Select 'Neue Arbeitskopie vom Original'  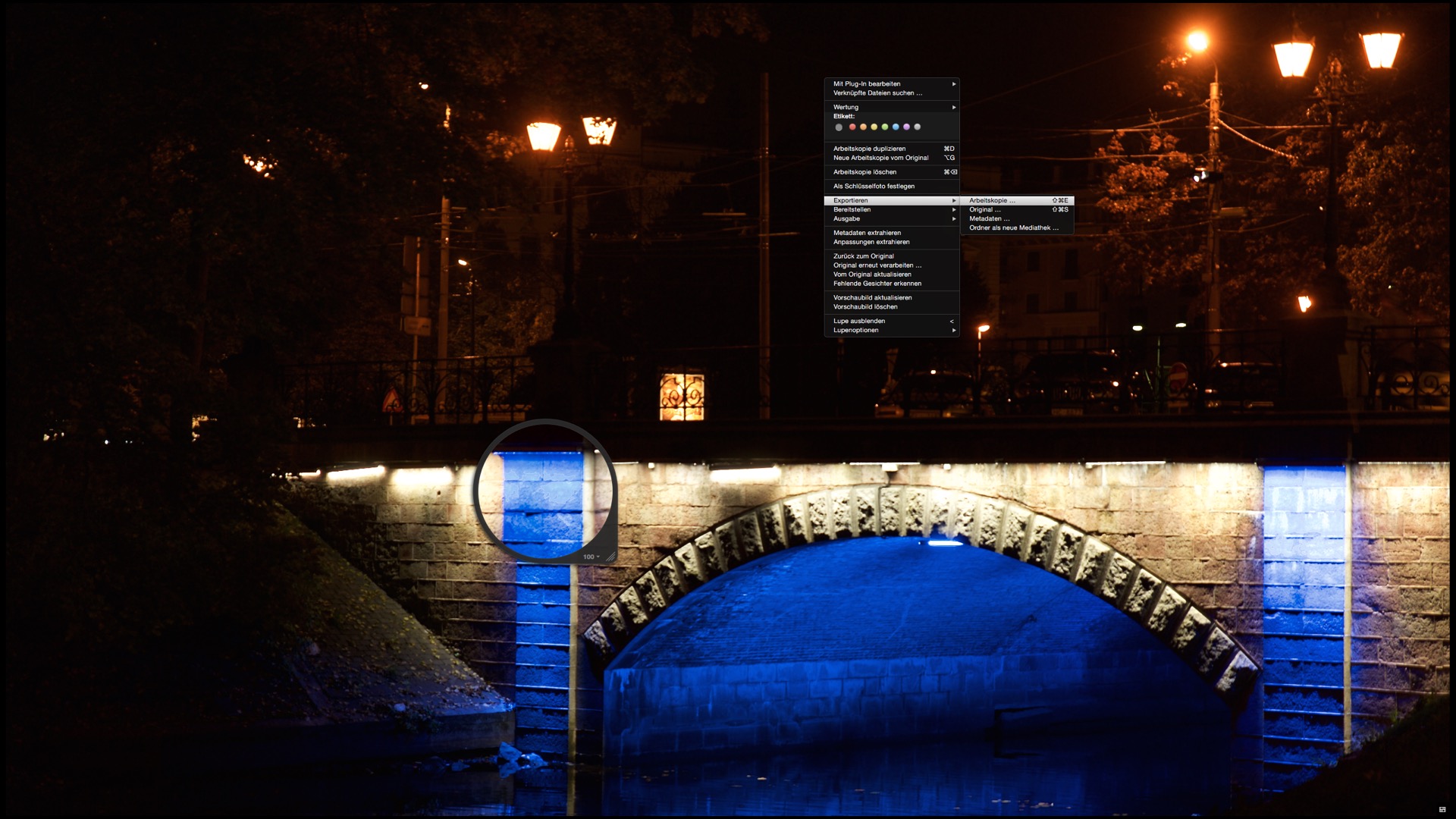(892, 158)
